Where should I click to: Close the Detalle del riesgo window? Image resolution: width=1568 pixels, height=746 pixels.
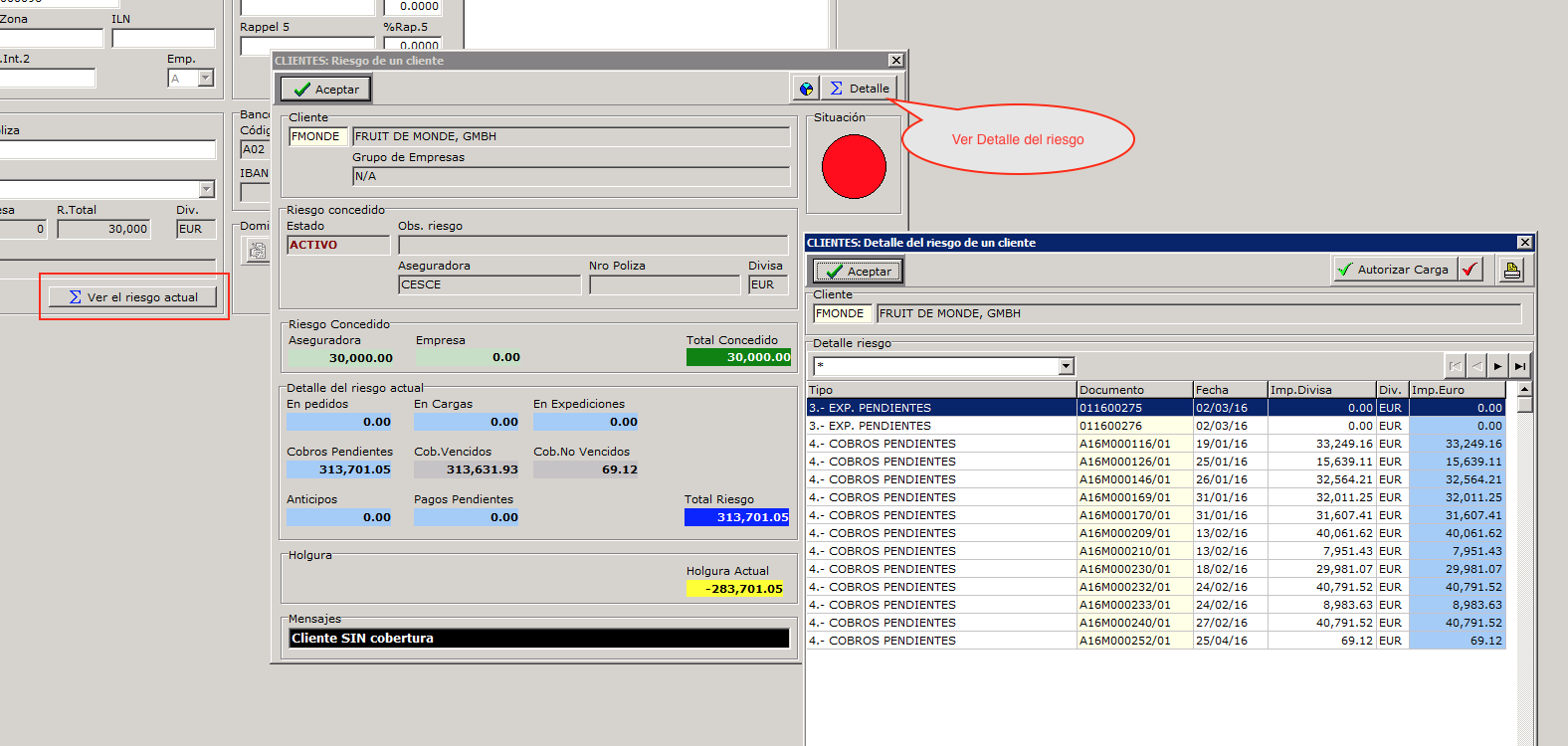[x=1524, y=243]
